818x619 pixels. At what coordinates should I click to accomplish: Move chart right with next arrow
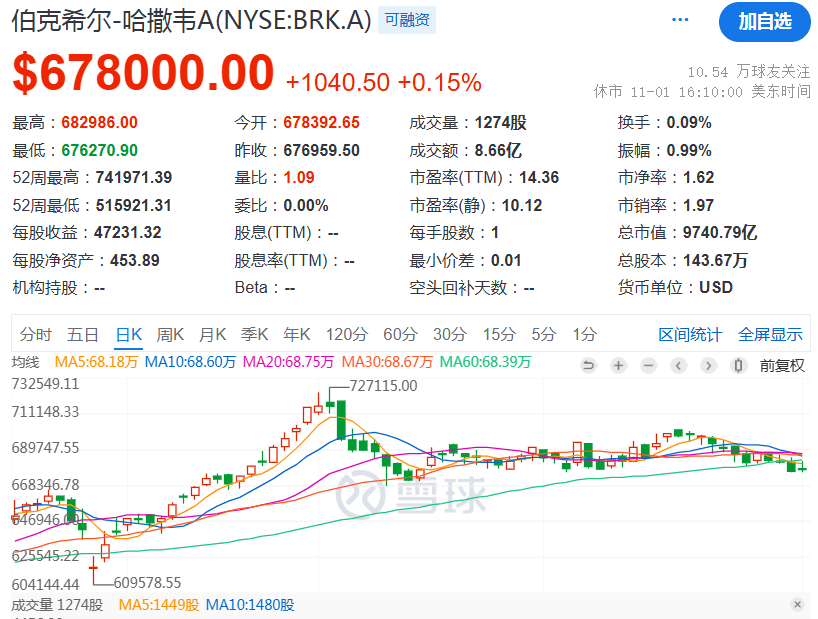(708, 366)
